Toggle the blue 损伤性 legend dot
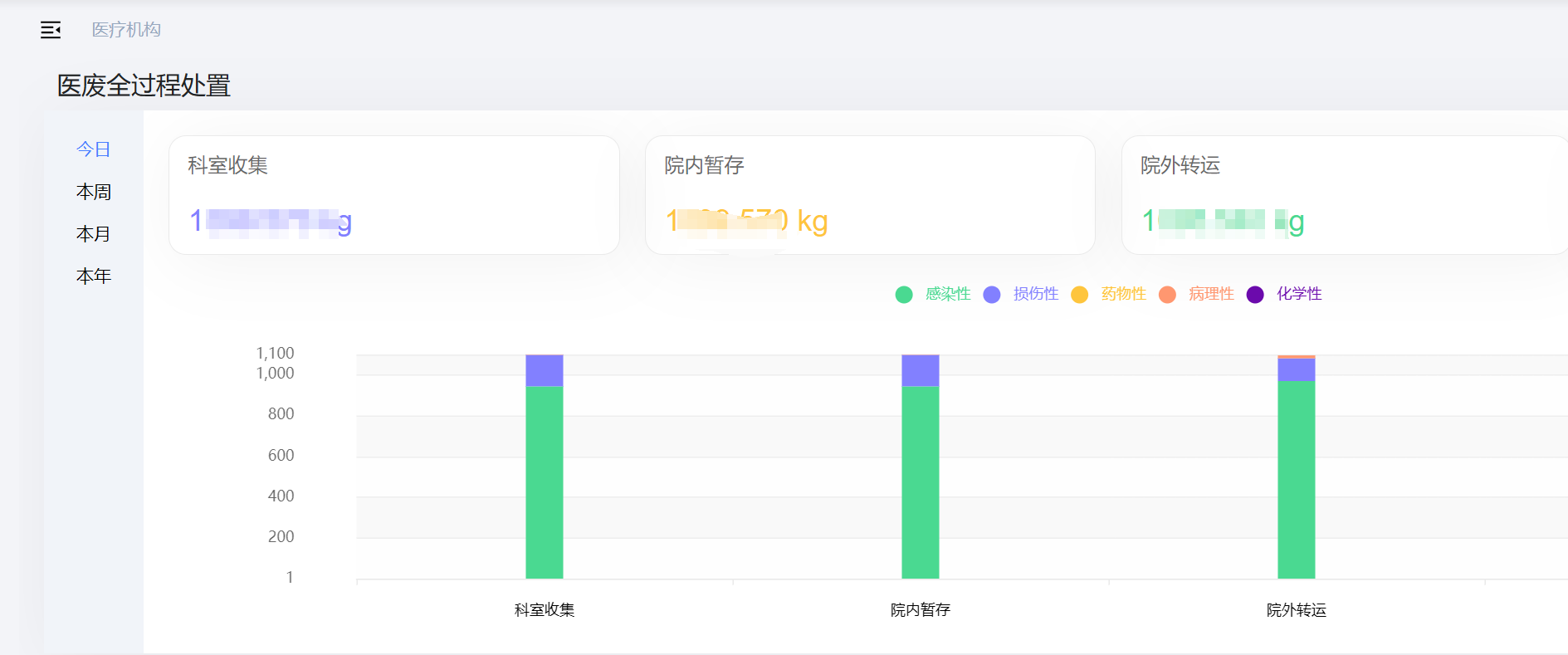 point(992,295)
